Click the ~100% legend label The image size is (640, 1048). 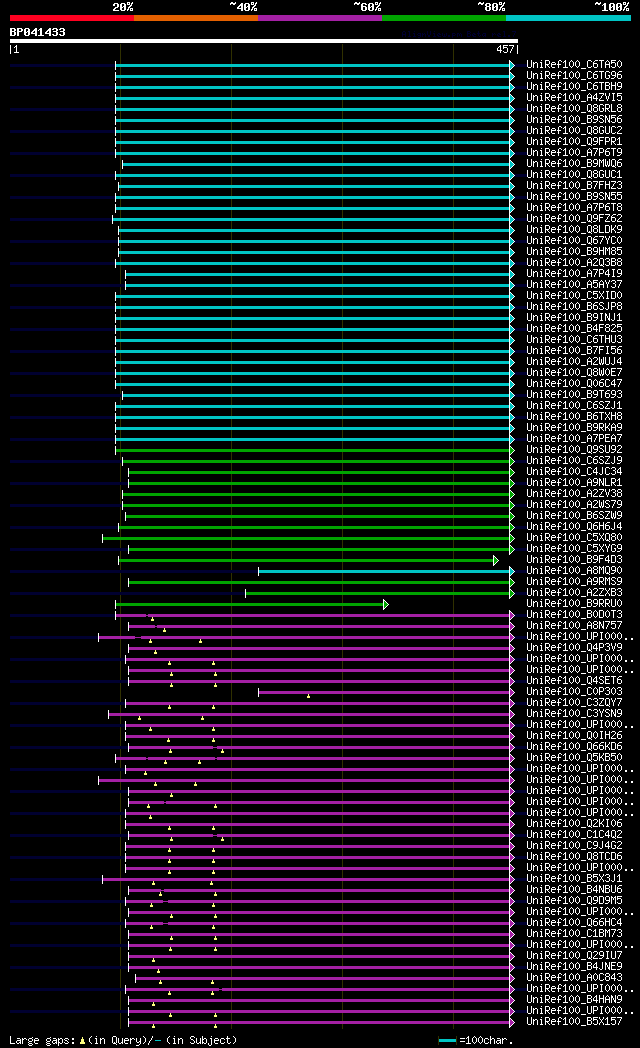pyautogui.click(x=612, y=7)
